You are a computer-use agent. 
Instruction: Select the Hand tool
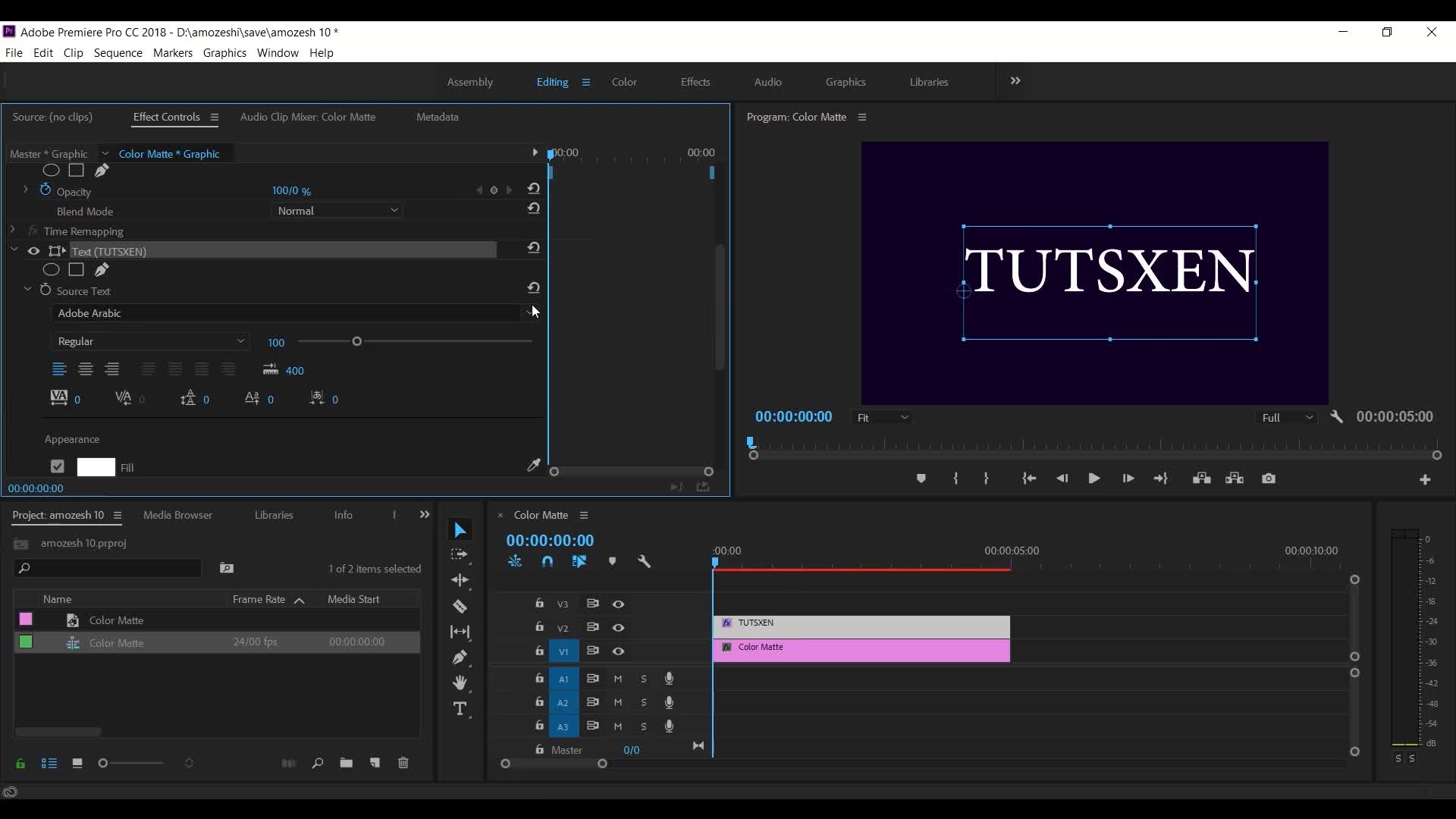pyautogui.click(x=460, y=683)
